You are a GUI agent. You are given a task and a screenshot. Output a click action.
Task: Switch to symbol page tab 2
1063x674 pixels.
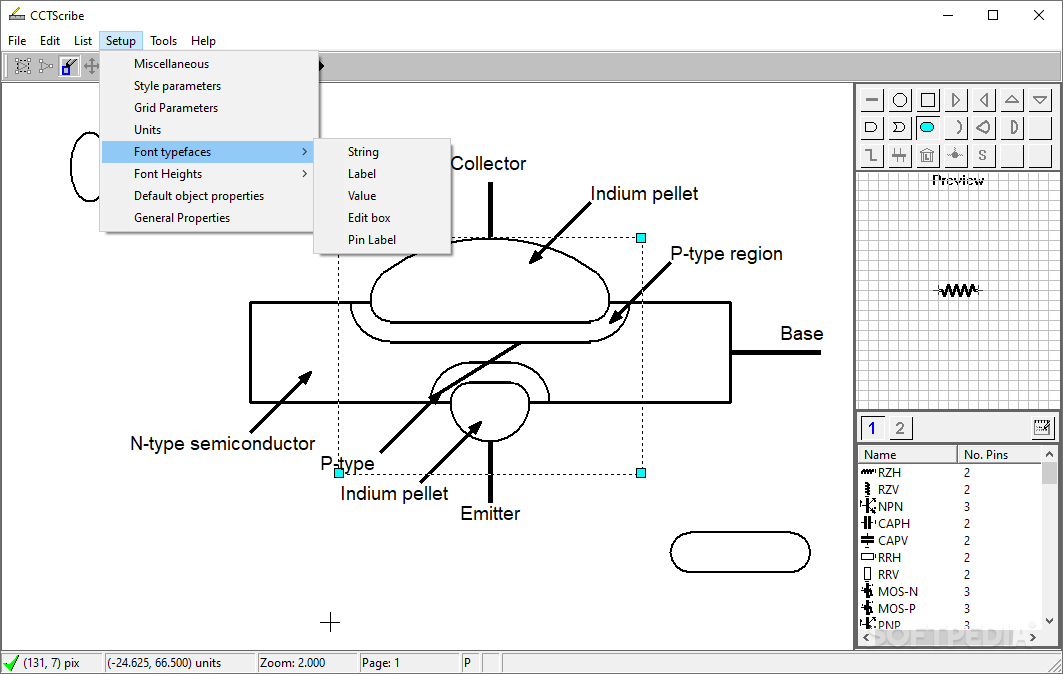(900, 428)
